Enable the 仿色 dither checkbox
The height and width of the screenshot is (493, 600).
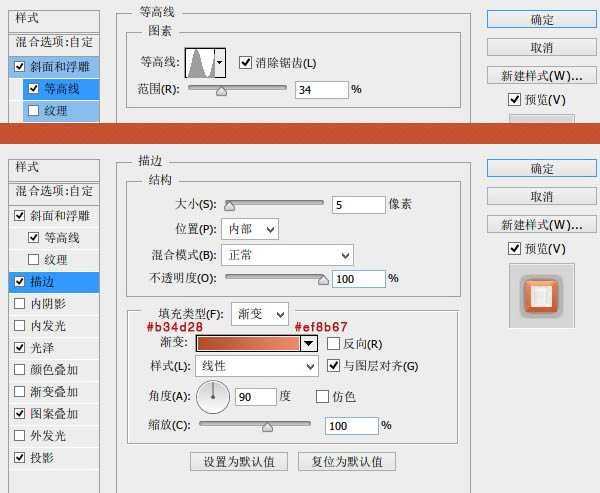322,396
